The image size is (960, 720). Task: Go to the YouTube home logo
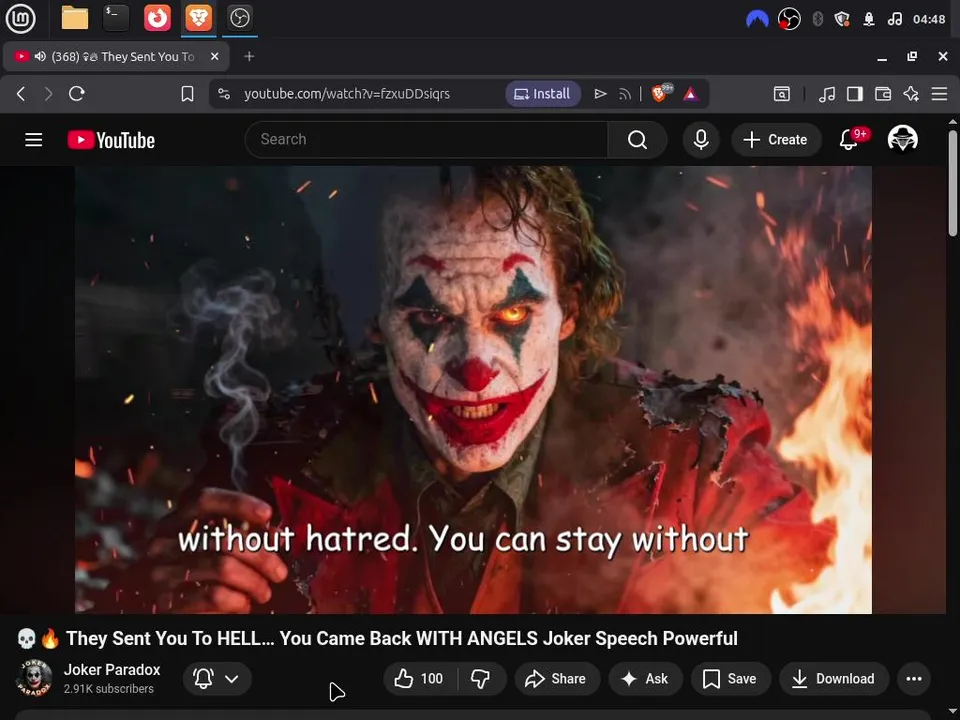[x=111, y=140]
